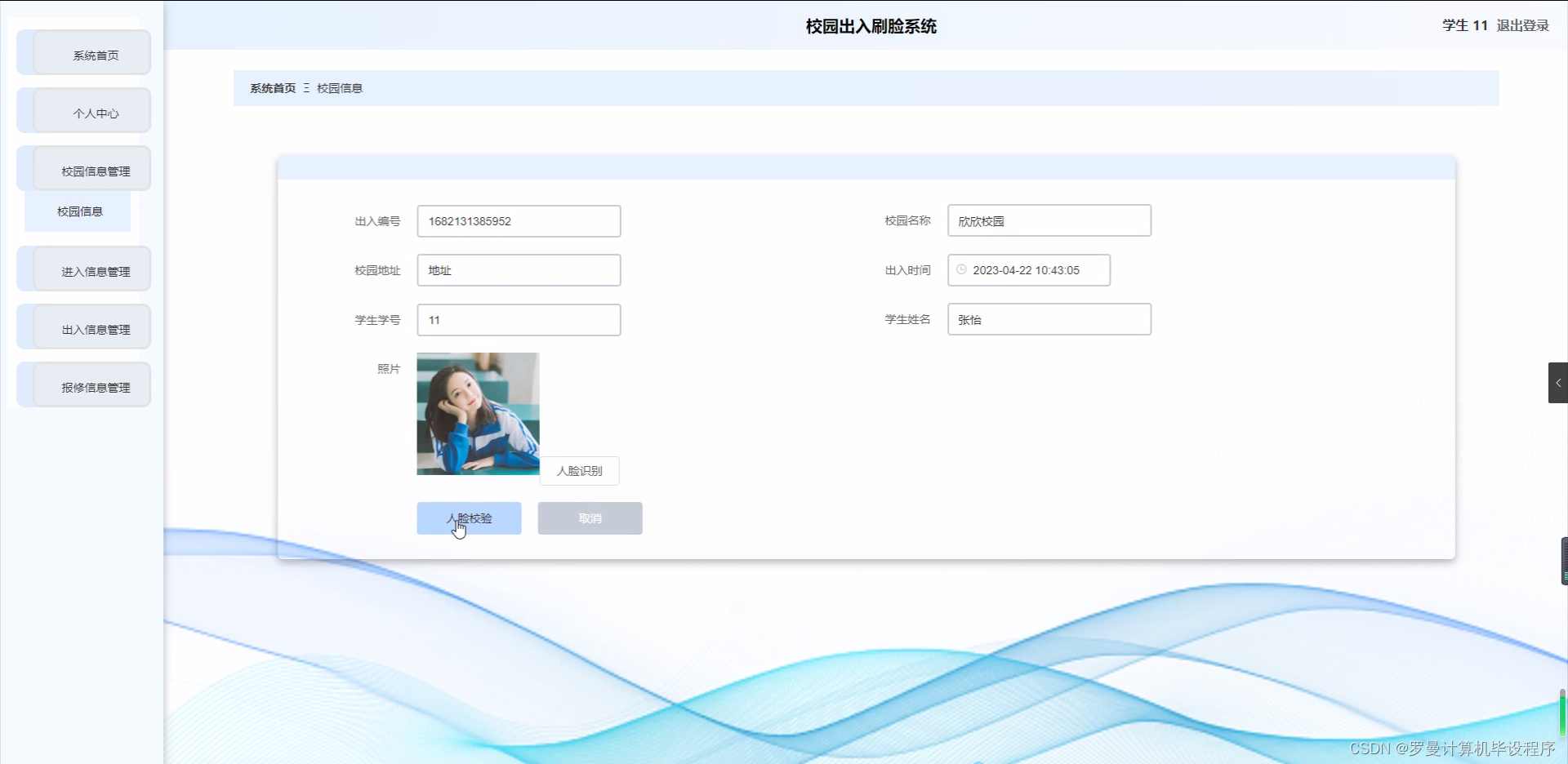Click the 出入编号 input showing 1682131385952
The height and width of the screenshot is (764, 1568).
click(x=519, y=221)
